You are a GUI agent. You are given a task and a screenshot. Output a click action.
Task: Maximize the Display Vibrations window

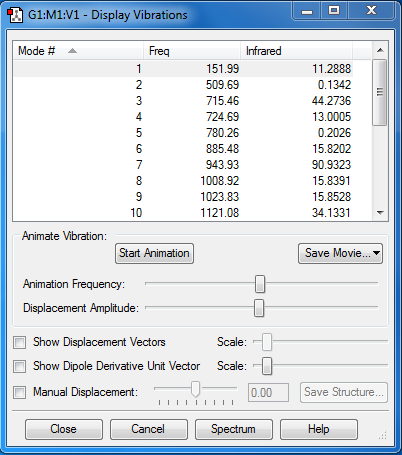point(334,11)
